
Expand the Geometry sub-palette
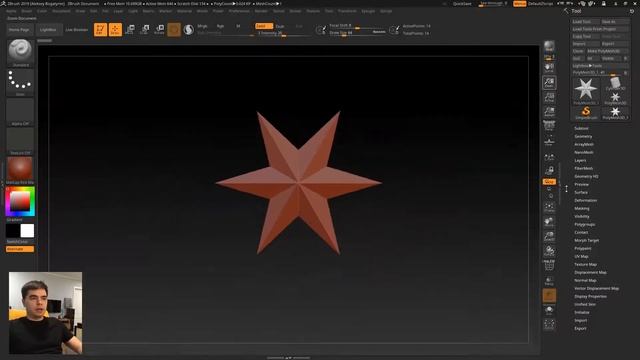point(583,136)
